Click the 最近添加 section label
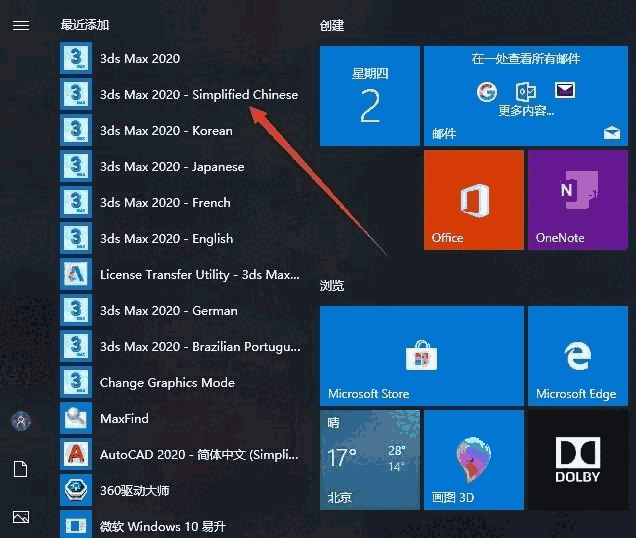 tap(85, 25)
